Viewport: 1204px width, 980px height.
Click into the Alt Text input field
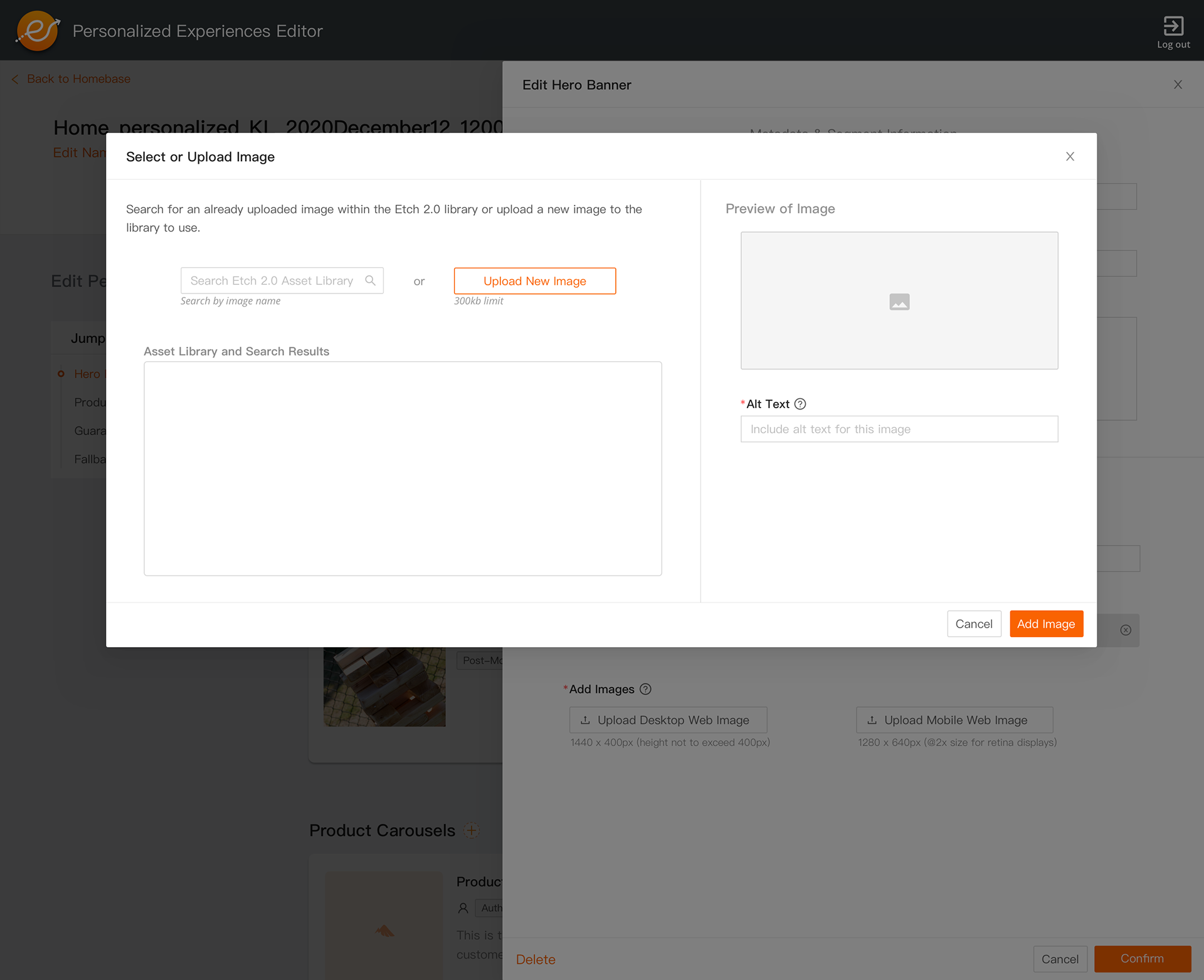coord(899,429)
